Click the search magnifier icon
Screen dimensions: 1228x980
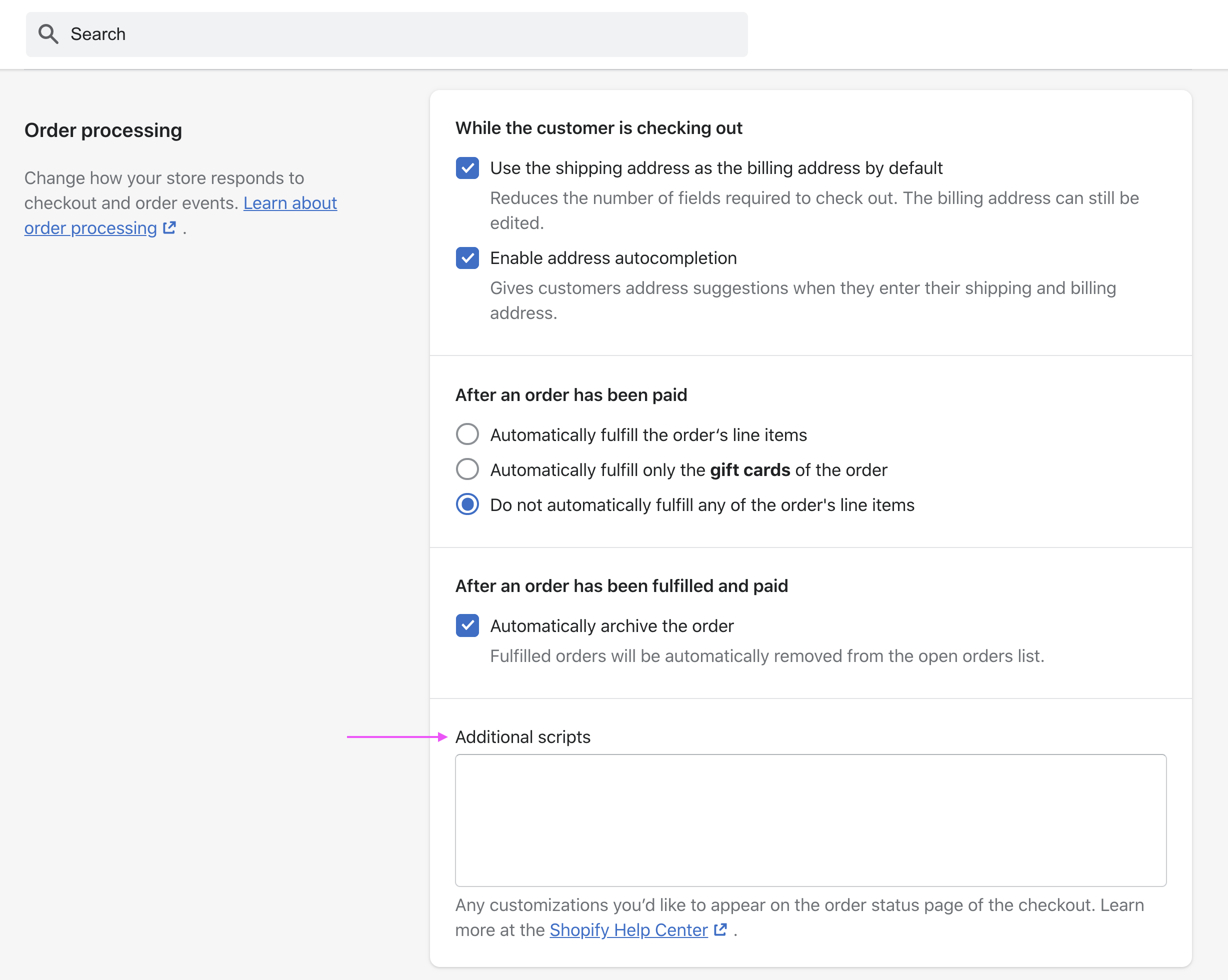pos(48,34)
